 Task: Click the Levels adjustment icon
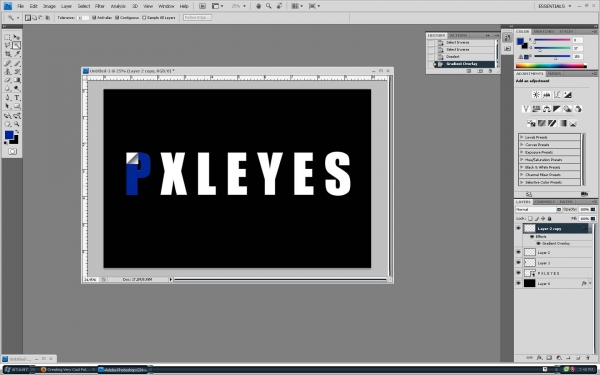[546, 95]
